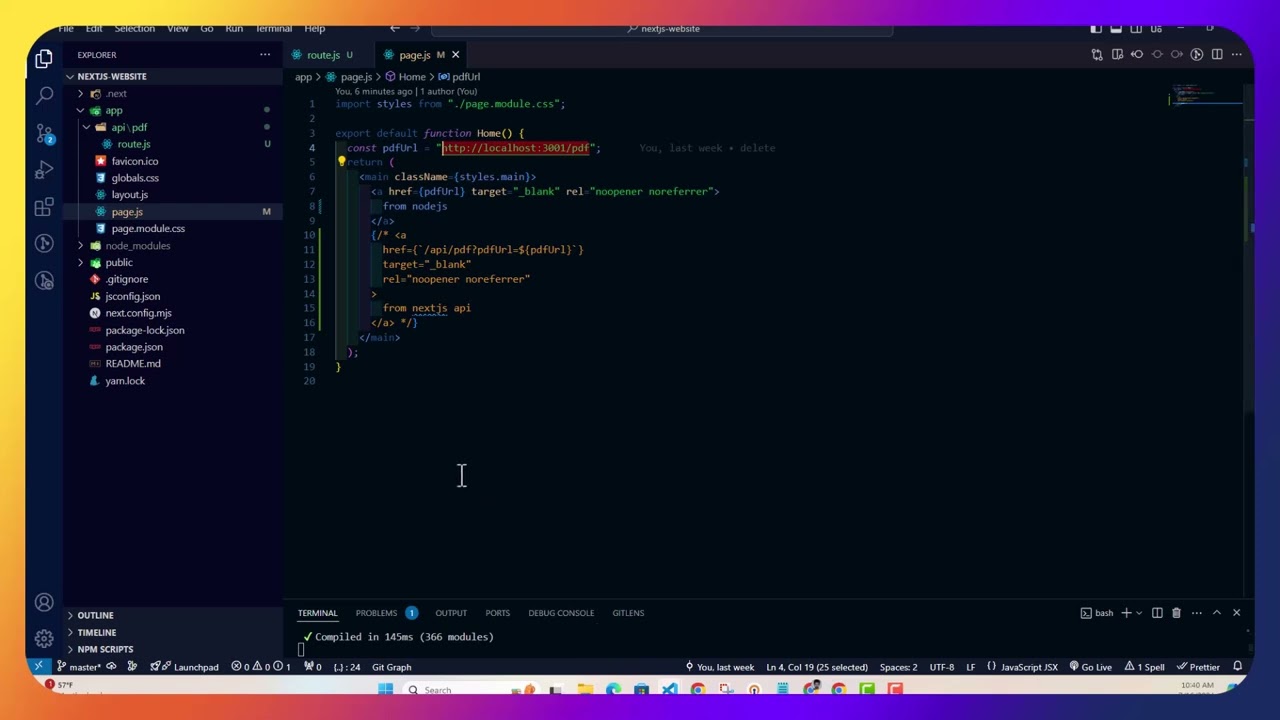1280x720 pixels.
Task: Expand the public folder
Action: click(x=81, y=263)
